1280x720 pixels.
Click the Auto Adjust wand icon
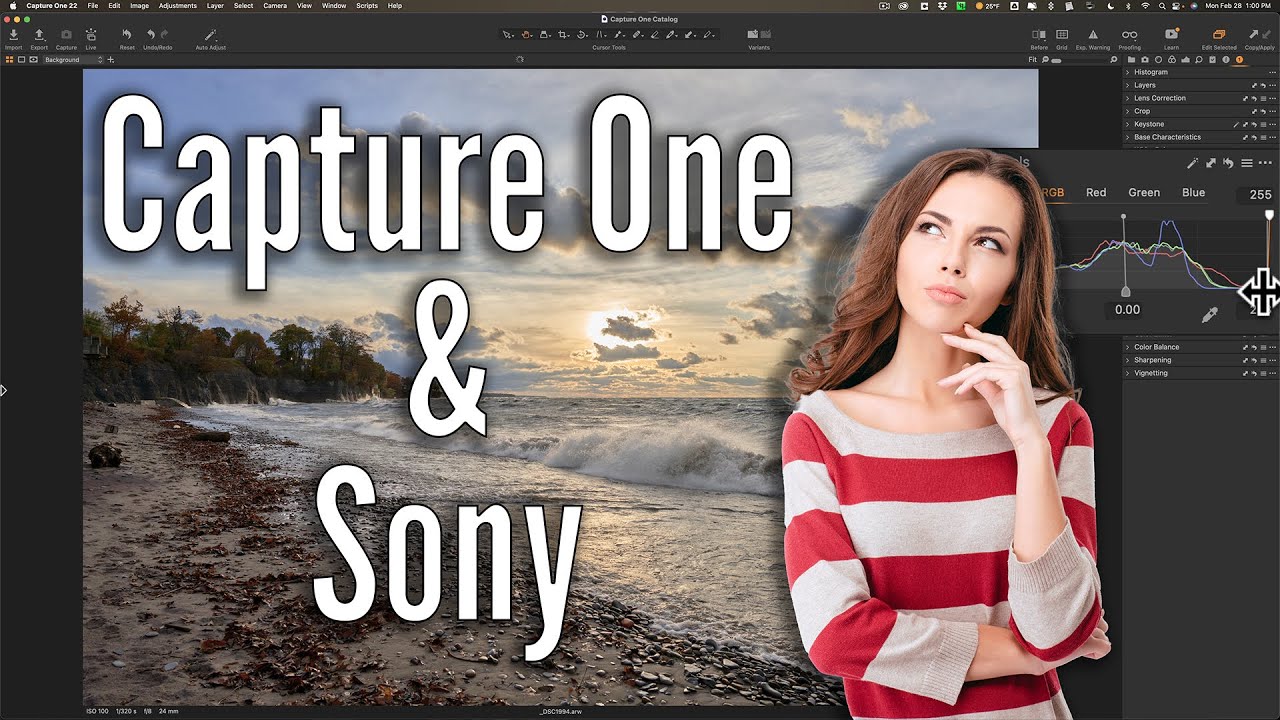coord(210,35)
